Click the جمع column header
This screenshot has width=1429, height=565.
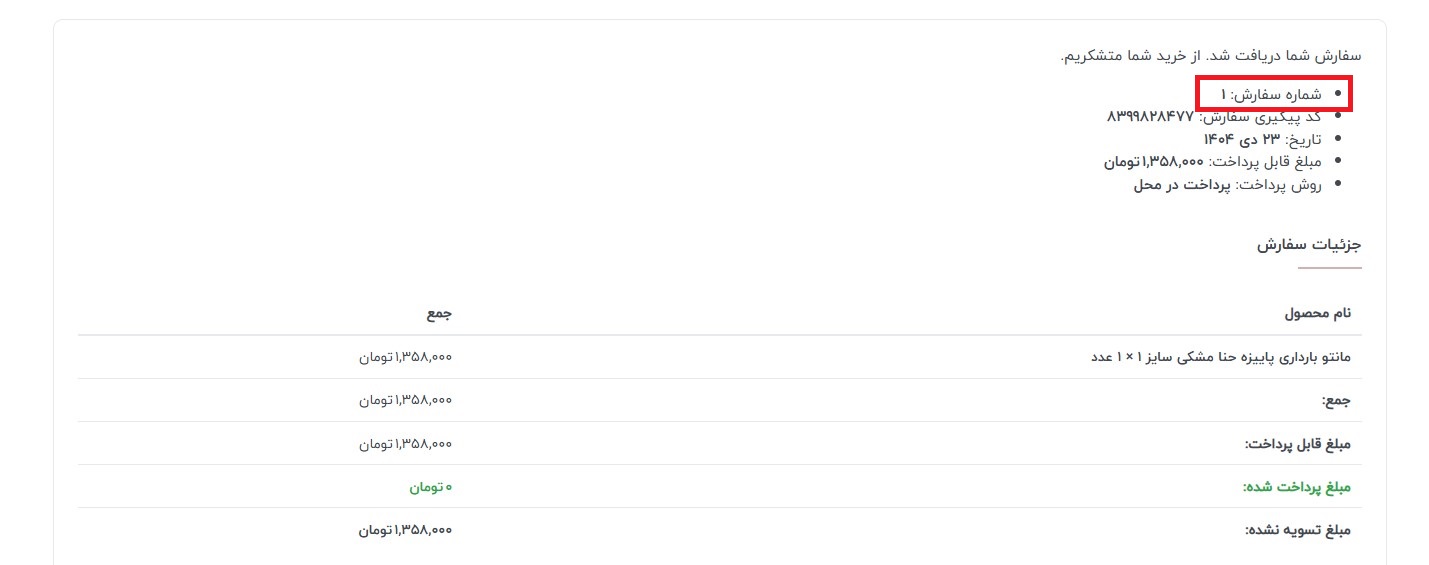pos(439,314)
